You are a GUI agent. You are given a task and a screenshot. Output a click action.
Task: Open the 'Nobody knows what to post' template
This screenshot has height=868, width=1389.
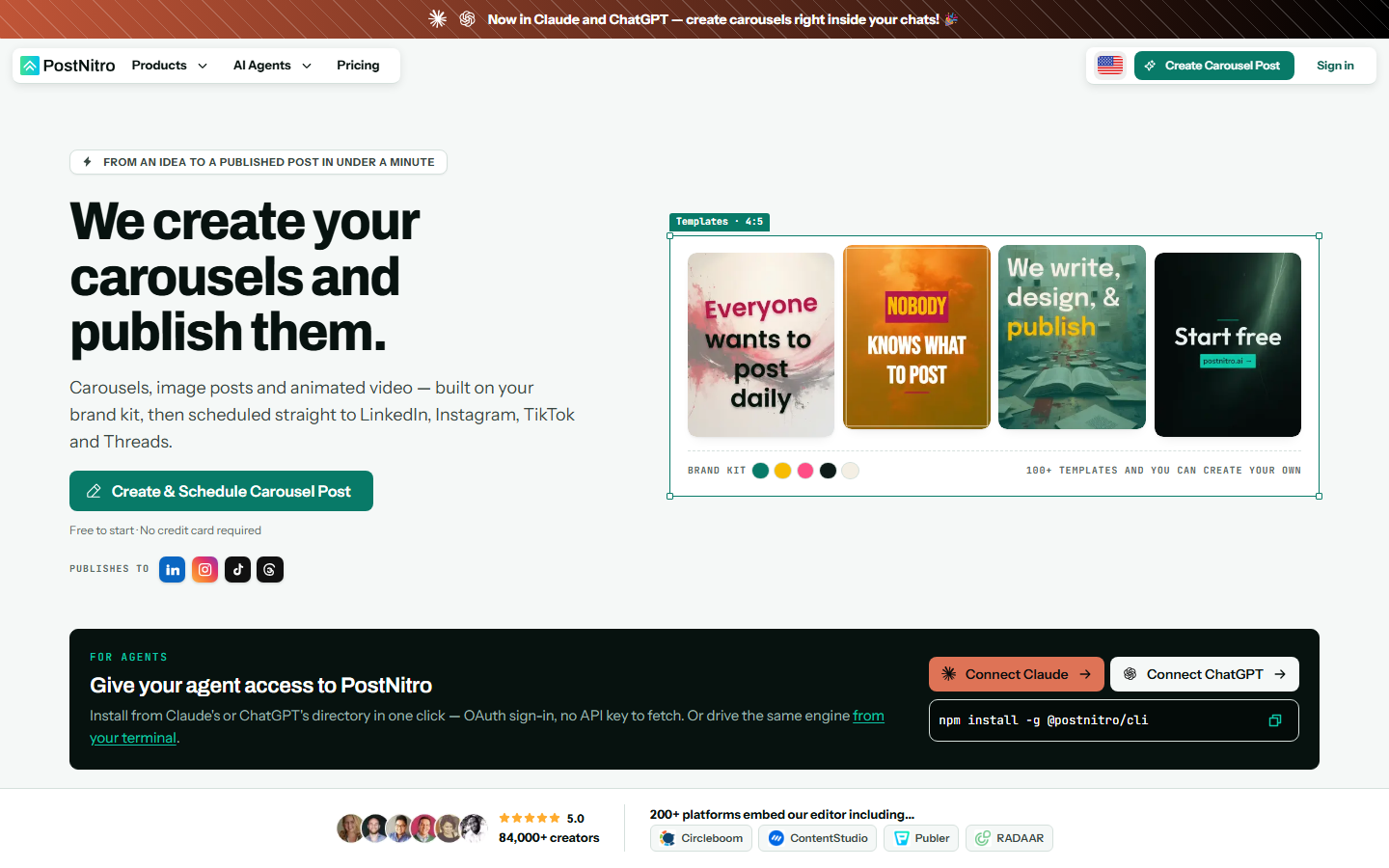tap(917, 337)
